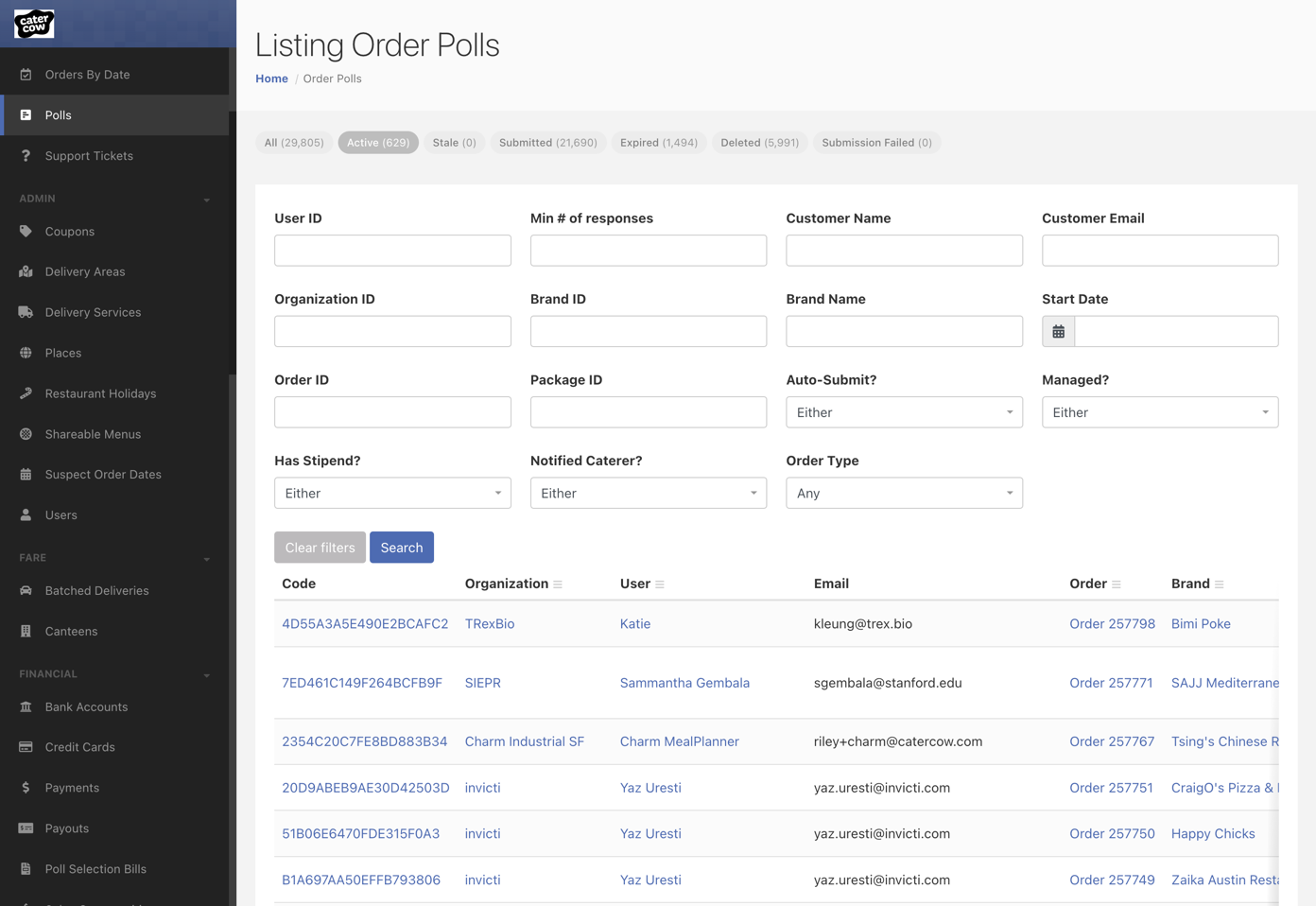Select the Batched Deliveries truck icon

[x=26, y=590]
